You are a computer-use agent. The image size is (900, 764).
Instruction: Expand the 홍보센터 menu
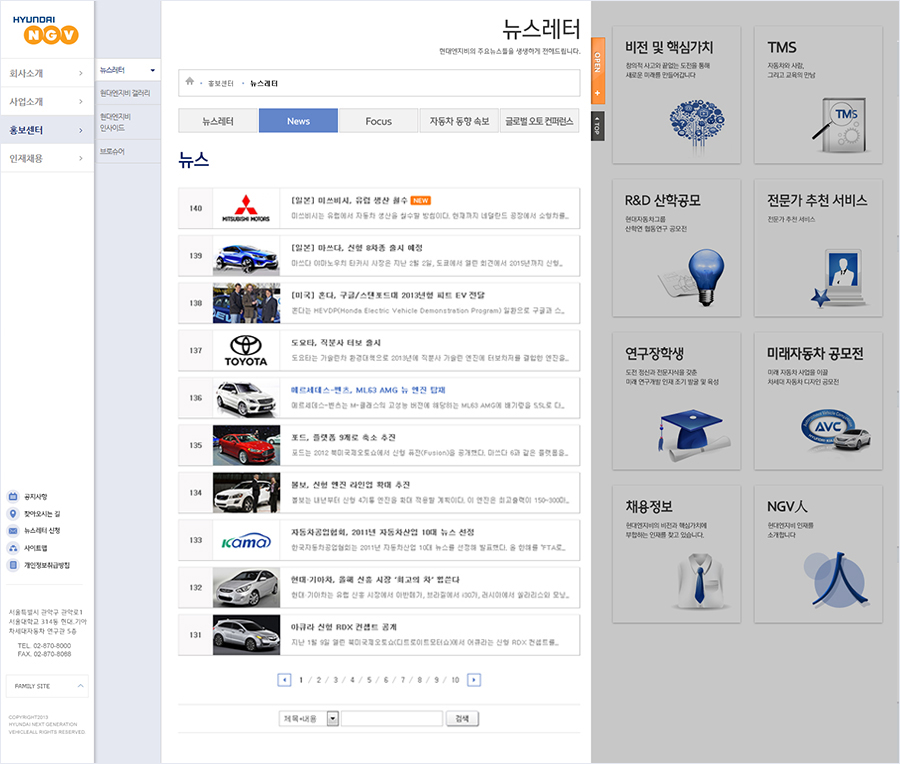point(47,130)
